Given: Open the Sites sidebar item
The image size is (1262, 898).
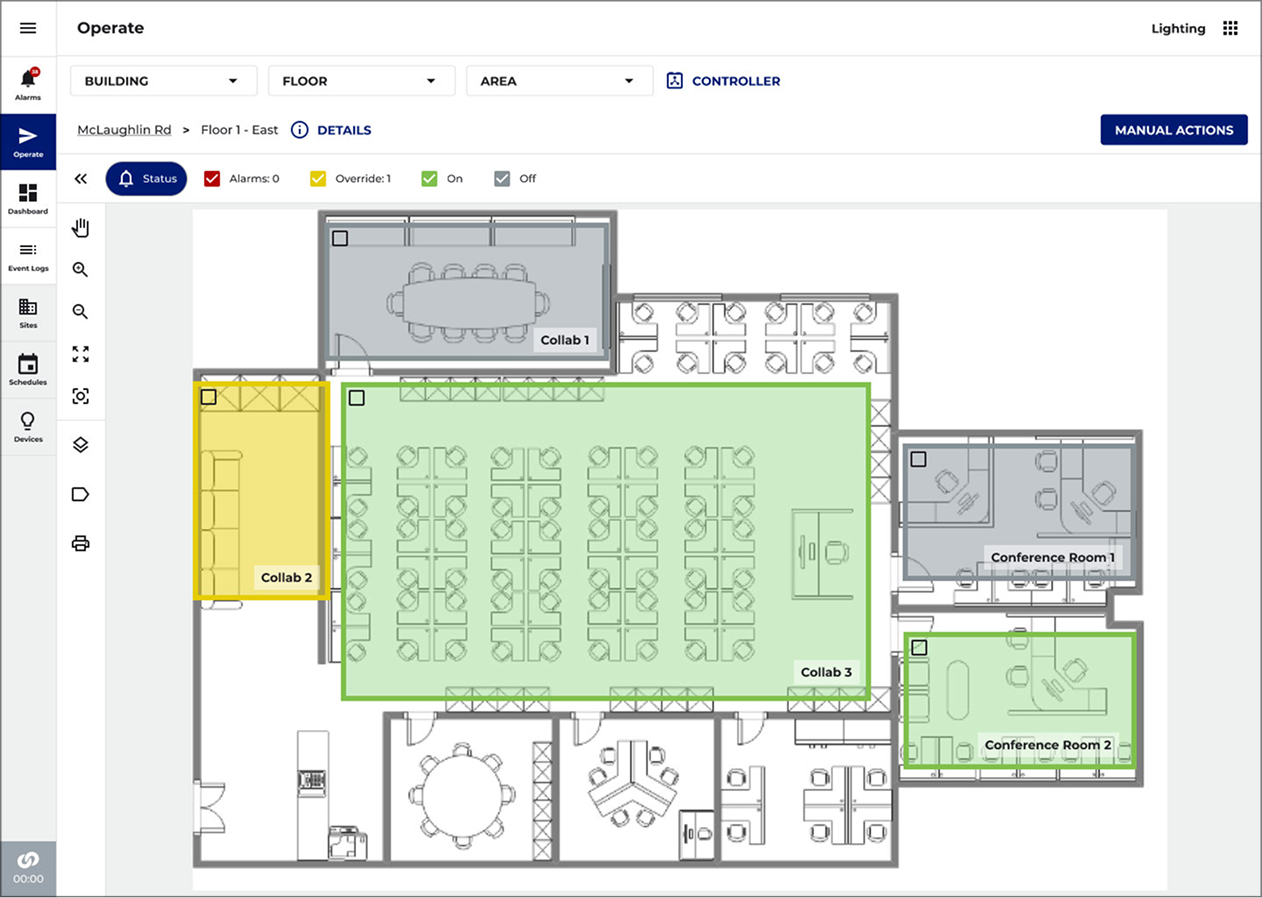Looking at the screenshot, I should (x=28, y=312).
